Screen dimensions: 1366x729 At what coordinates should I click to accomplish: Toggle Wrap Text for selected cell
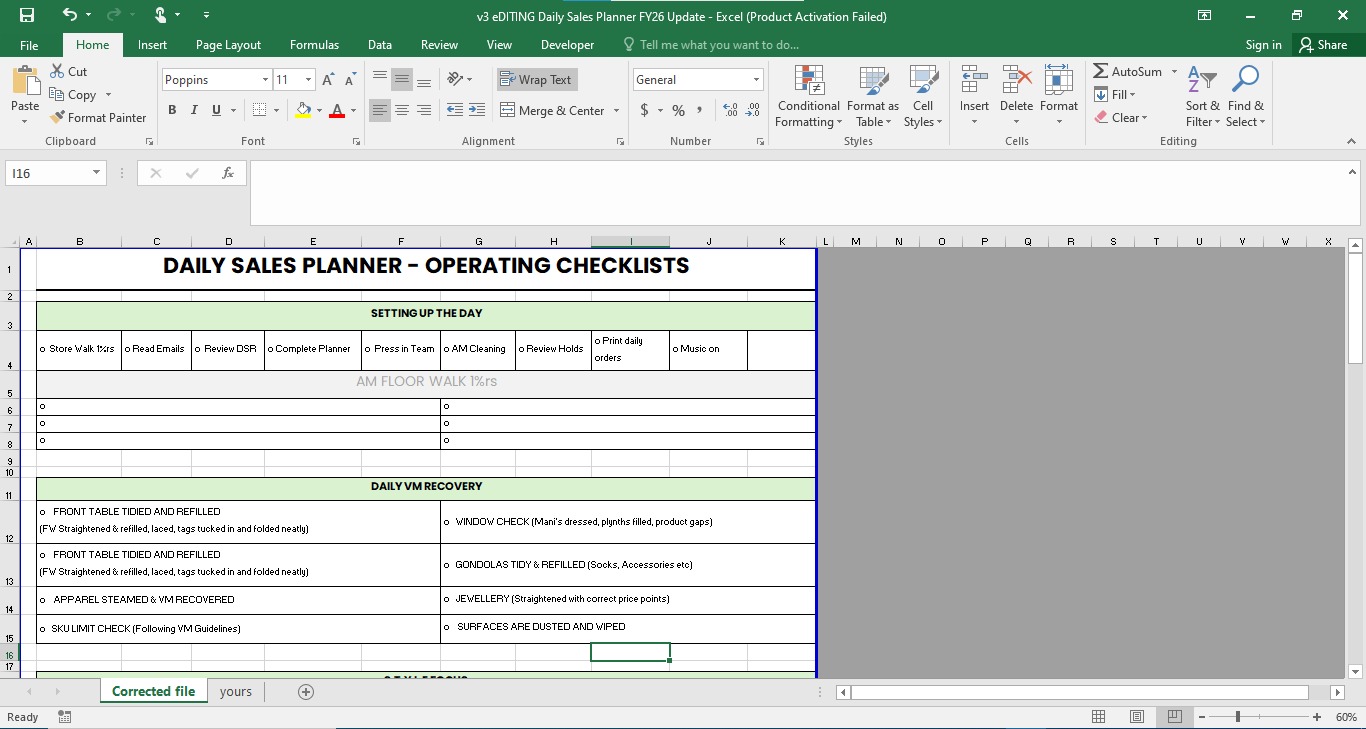pyautogui.click(x=537, y=79)
